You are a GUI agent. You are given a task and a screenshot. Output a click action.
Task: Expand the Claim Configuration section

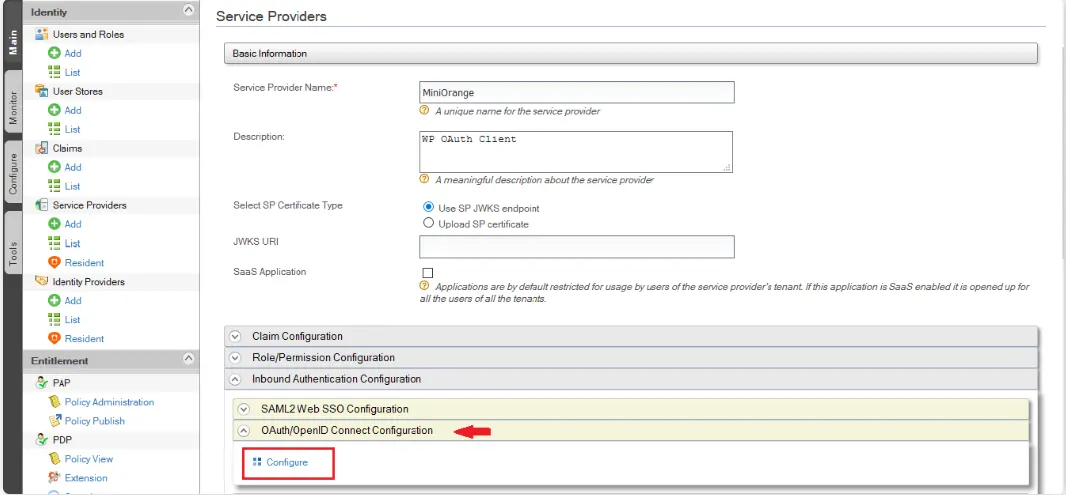(631, 336)
